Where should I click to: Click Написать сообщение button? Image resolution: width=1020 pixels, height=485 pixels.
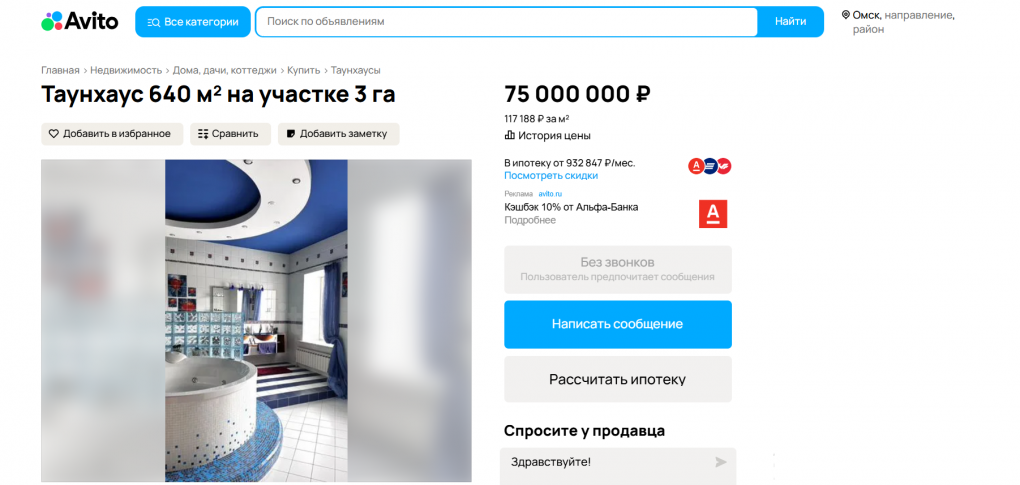click(x=618, y=324)
